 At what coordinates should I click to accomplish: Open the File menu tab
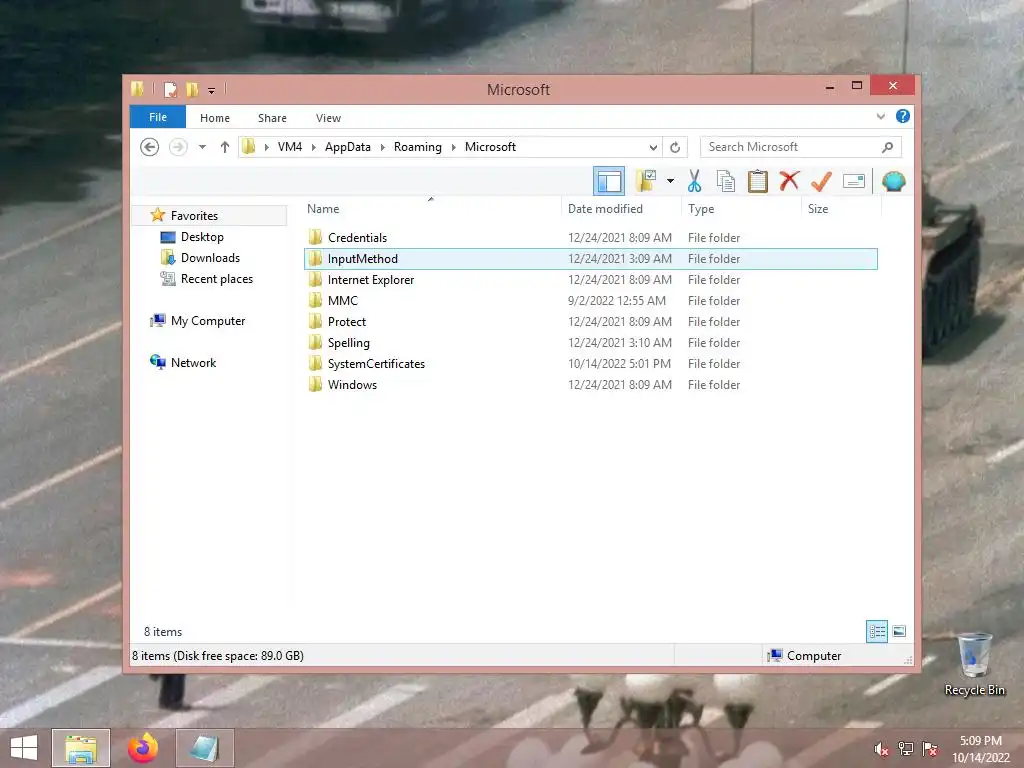[158, 117]
